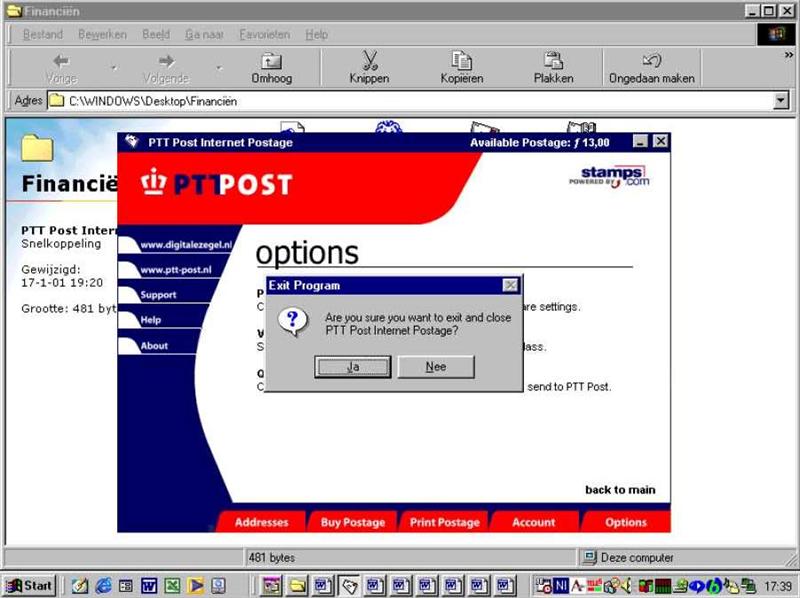Launch Excel from the quick launch bar

(172, 586)
